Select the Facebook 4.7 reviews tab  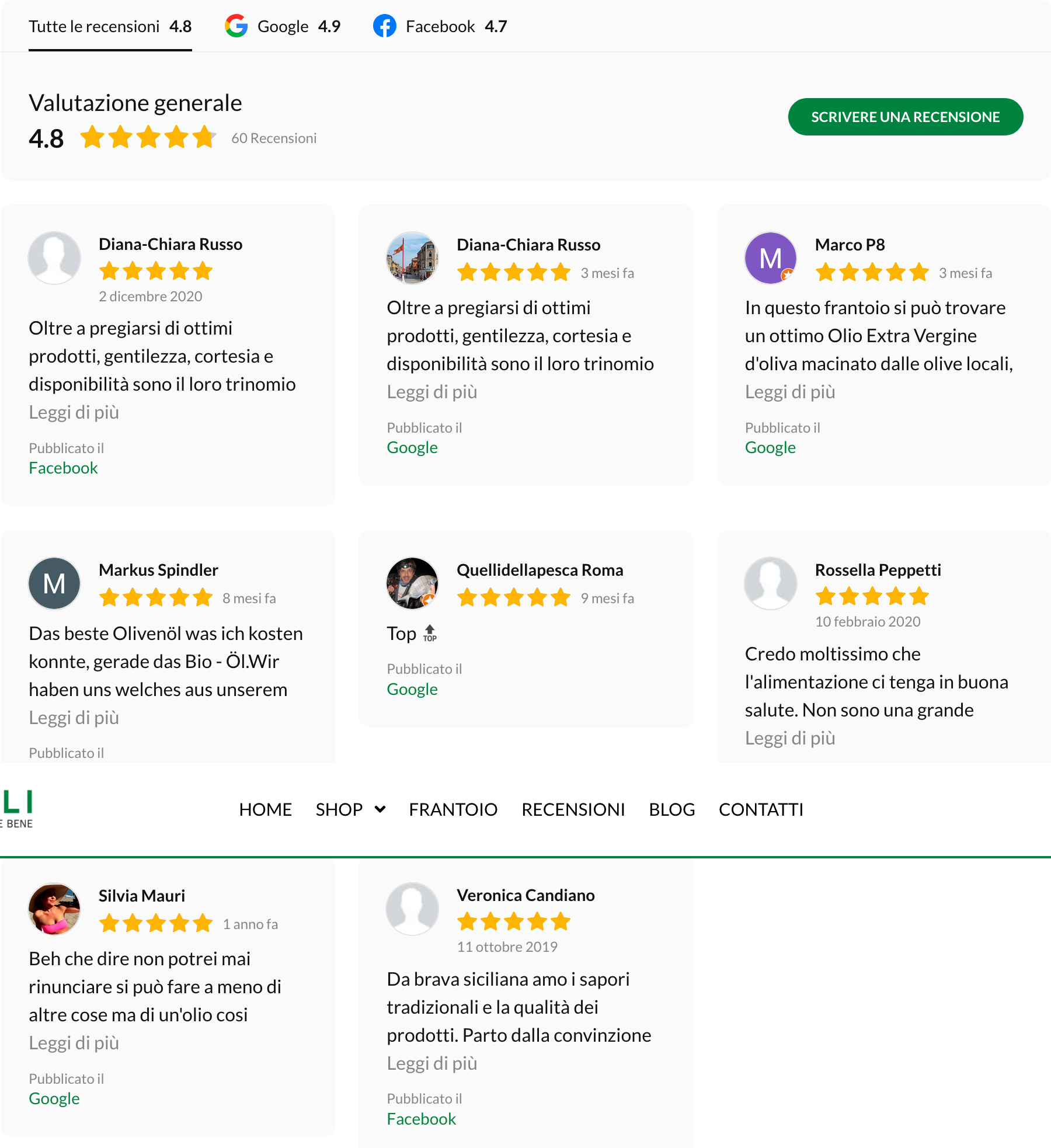coord(440,26)
